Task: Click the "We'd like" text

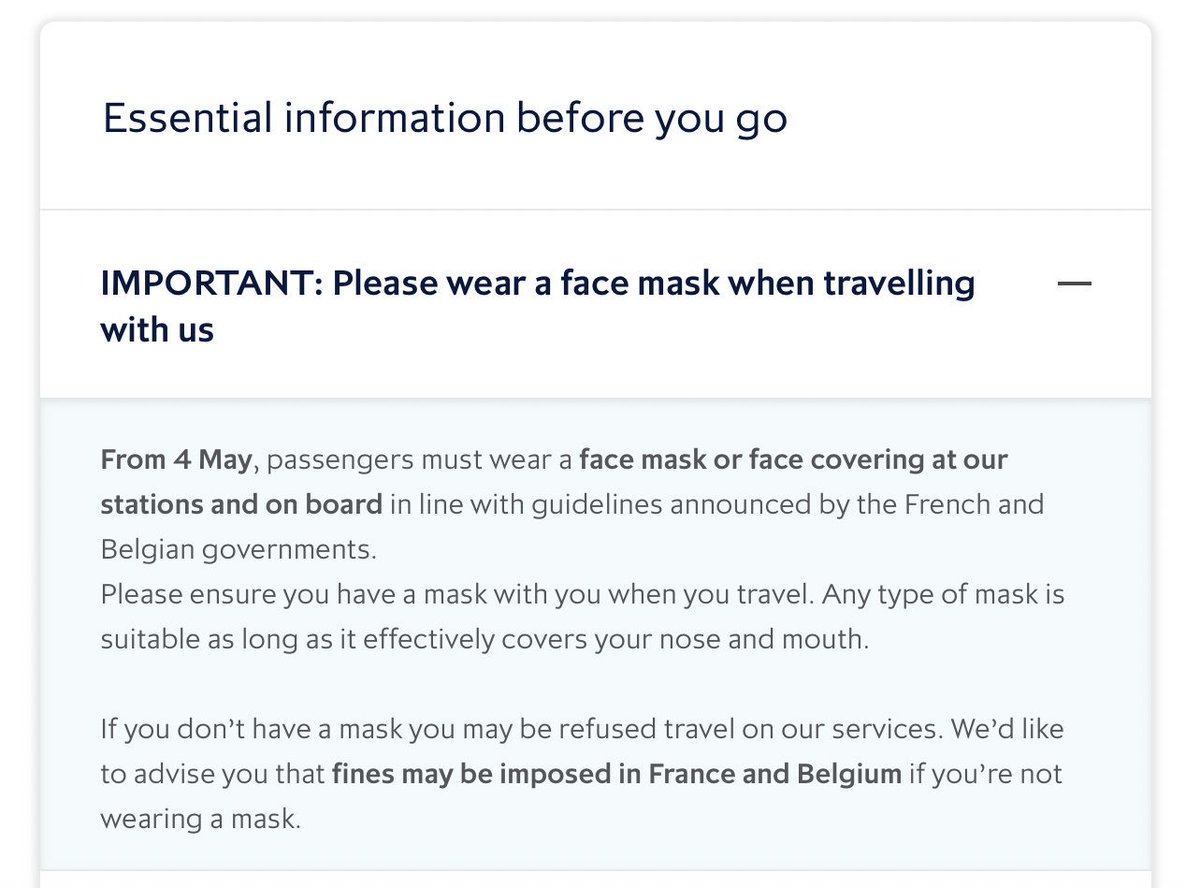Action: pyautogui.click(x=1008, y=729)
